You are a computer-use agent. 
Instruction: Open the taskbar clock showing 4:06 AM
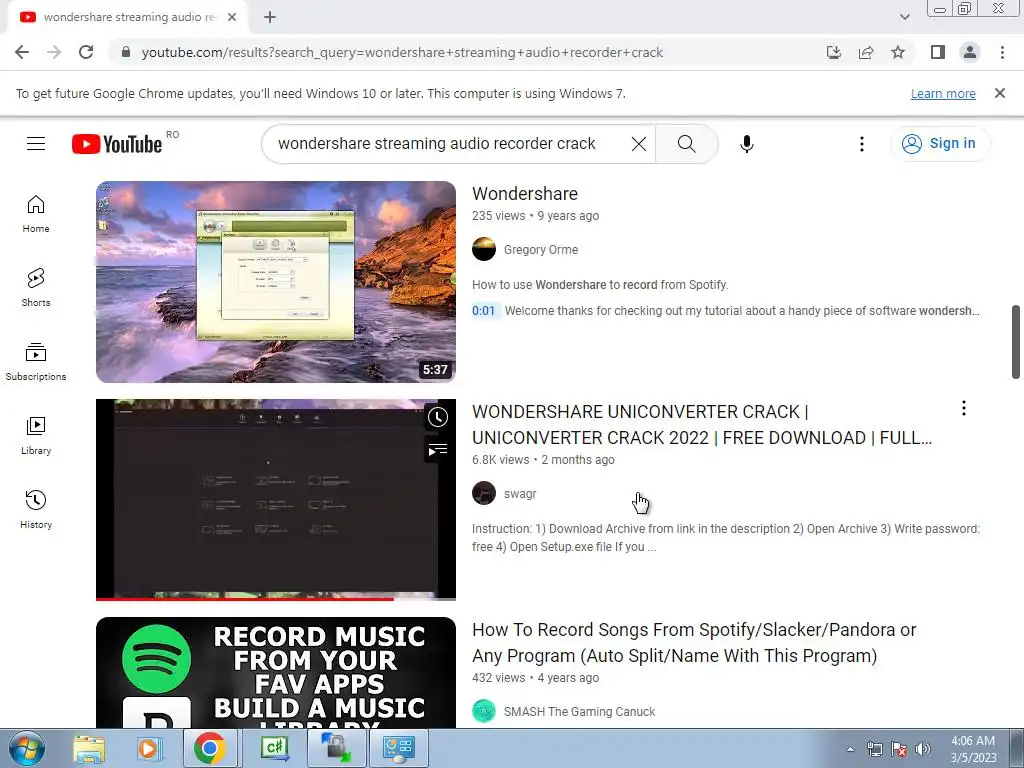[972, 749]
